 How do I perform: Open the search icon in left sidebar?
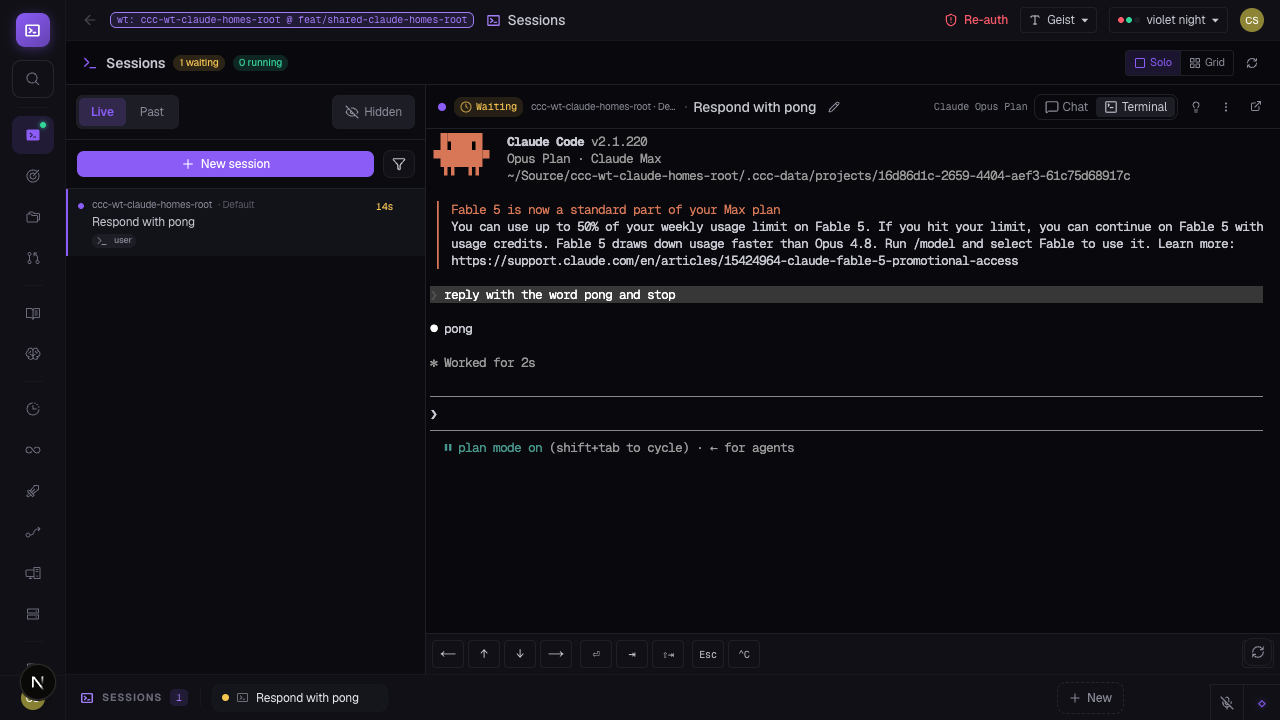[33, 79]
